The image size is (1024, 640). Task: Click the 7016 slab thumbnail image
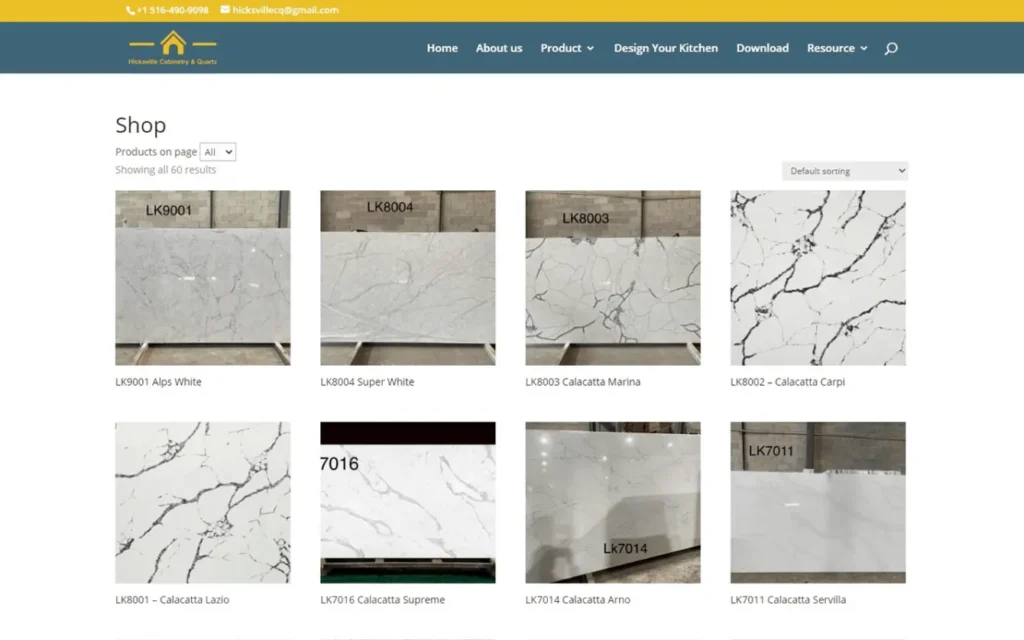pos(408,502)
